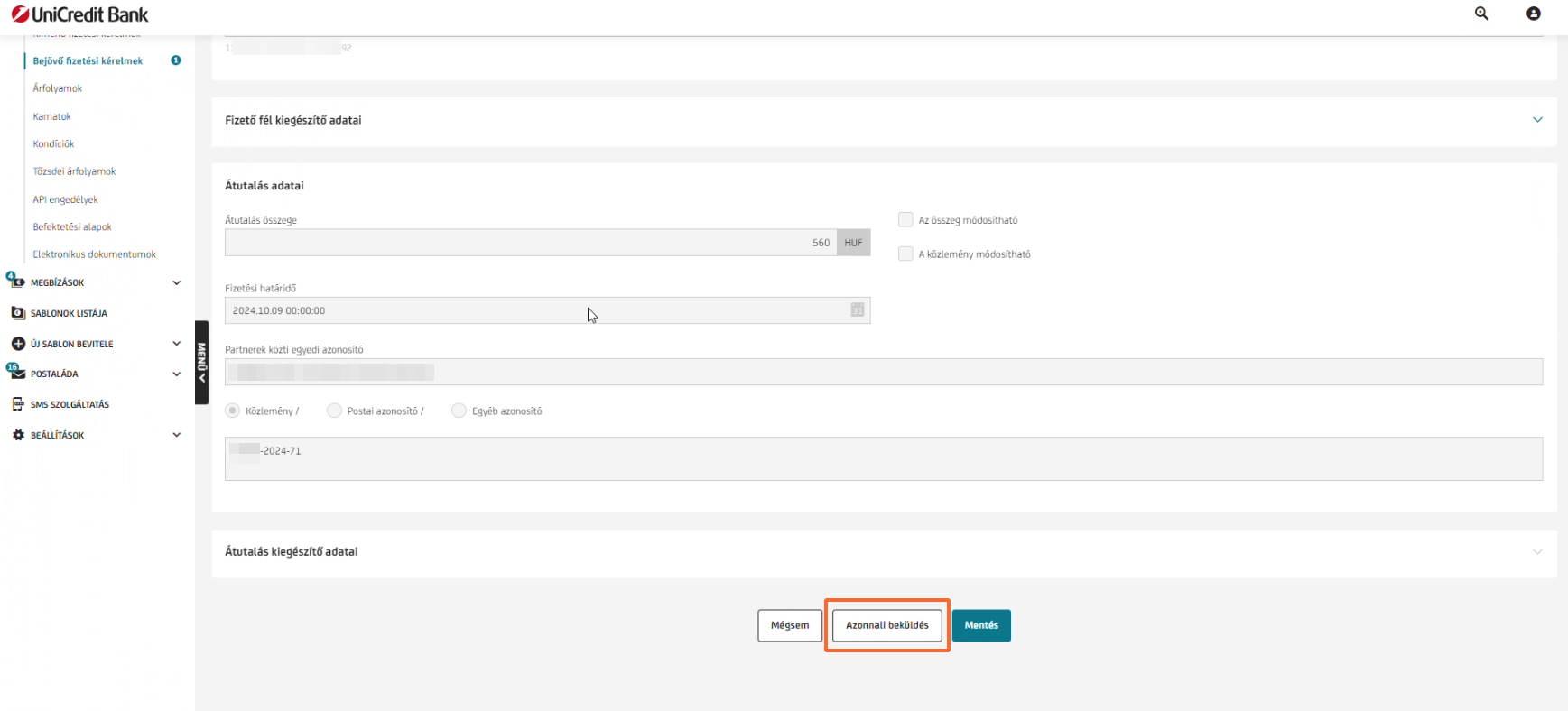Open Tőzsdei árfolyamok menu item
1568x711 pixels.
[x=74, y=171]
